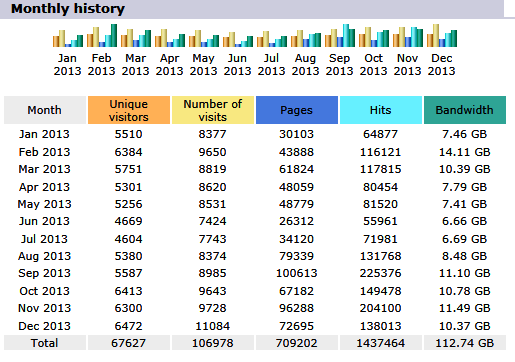
Task: Click the Monthly history section title
Action: coord(68,9)
